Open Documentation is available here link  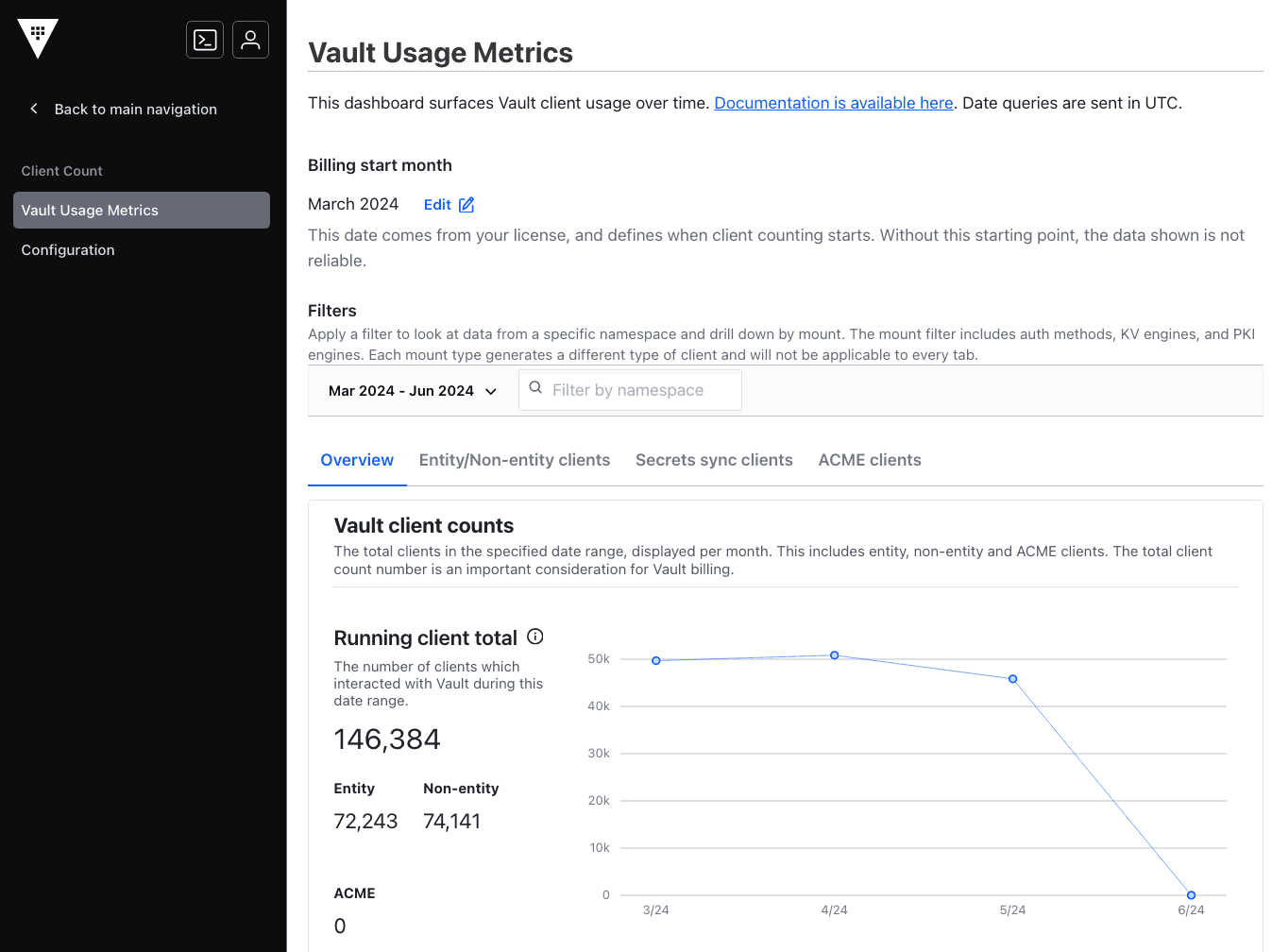coord(834,103)
